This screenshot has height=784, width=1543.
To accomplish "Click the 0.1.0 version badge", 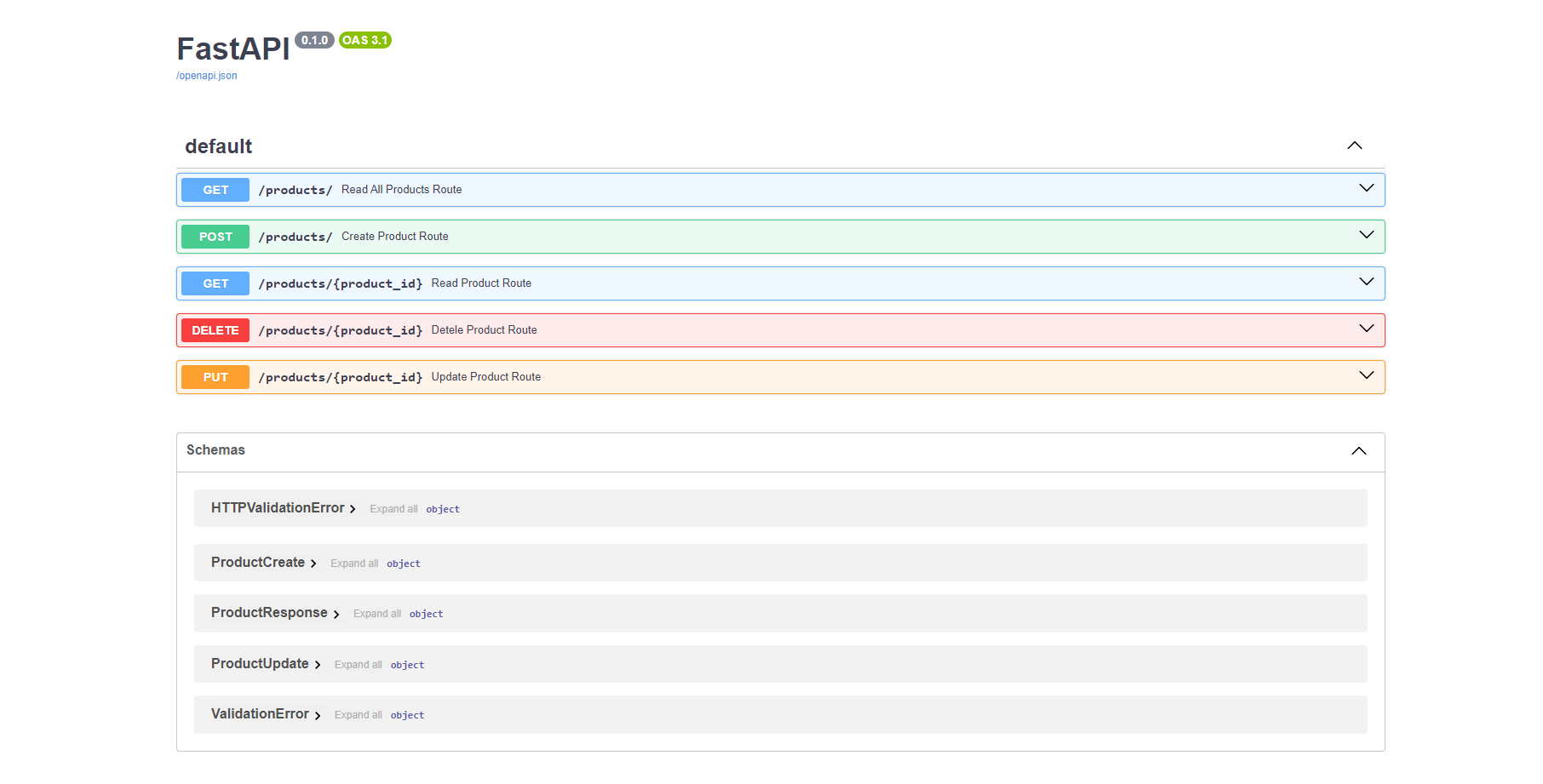I will [314, 40].
